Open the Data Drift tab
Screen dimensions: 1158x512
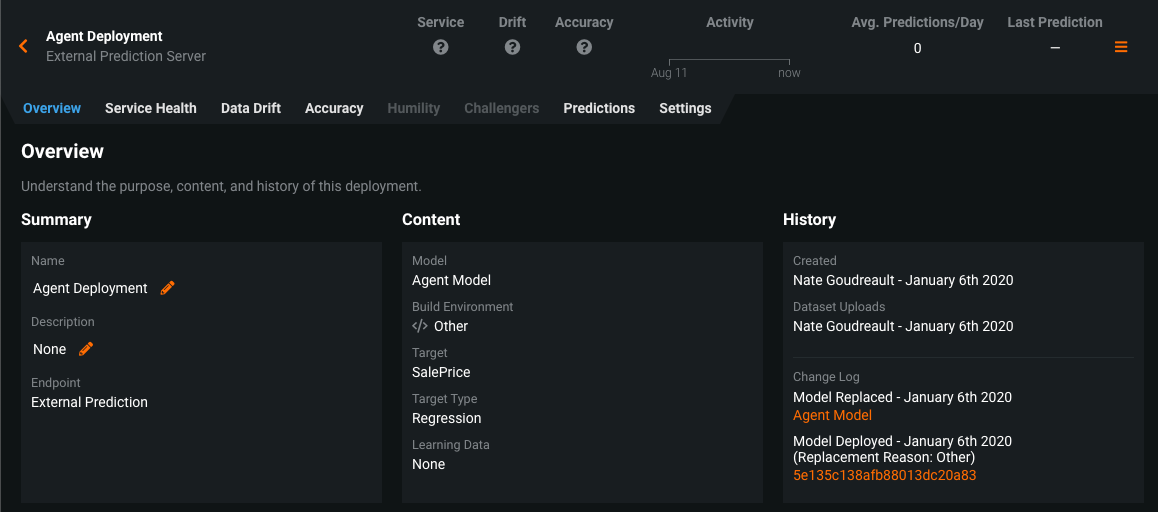251,108
